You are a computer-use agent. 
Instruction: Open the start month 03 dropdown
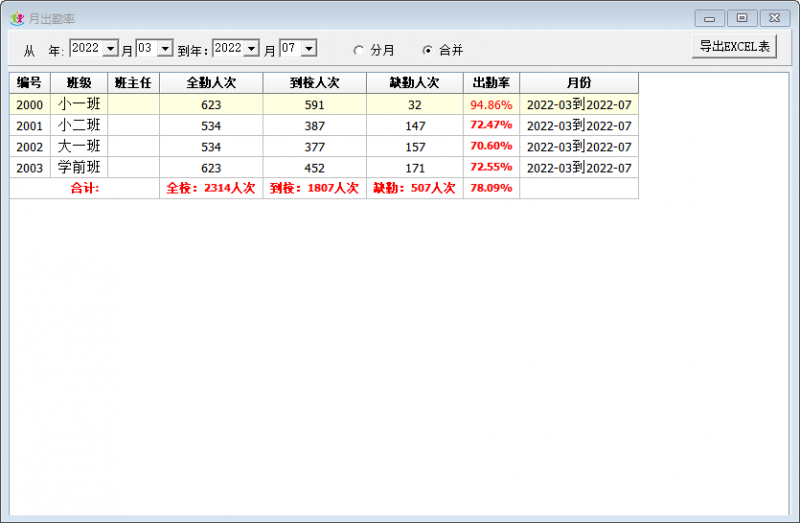click(165, 48)
